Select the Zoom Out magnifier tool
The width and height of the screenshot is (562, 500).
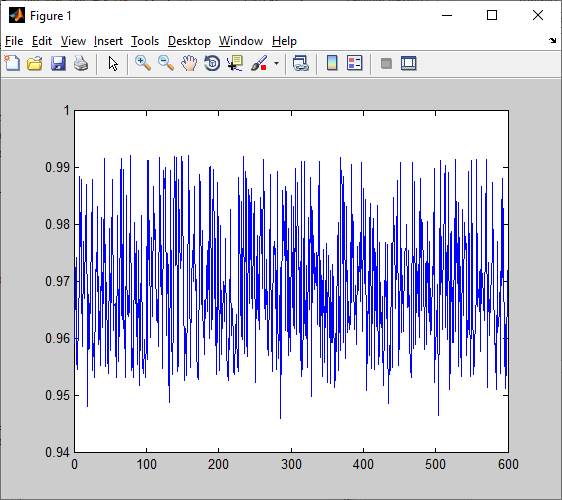[166, 64]
